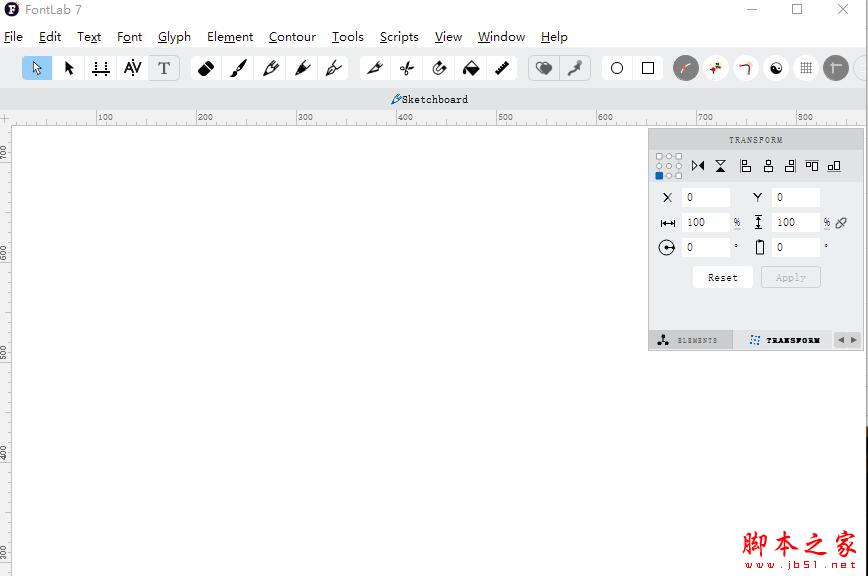
Task: Select the Eraser tool
Action: [x=206, y=68]
